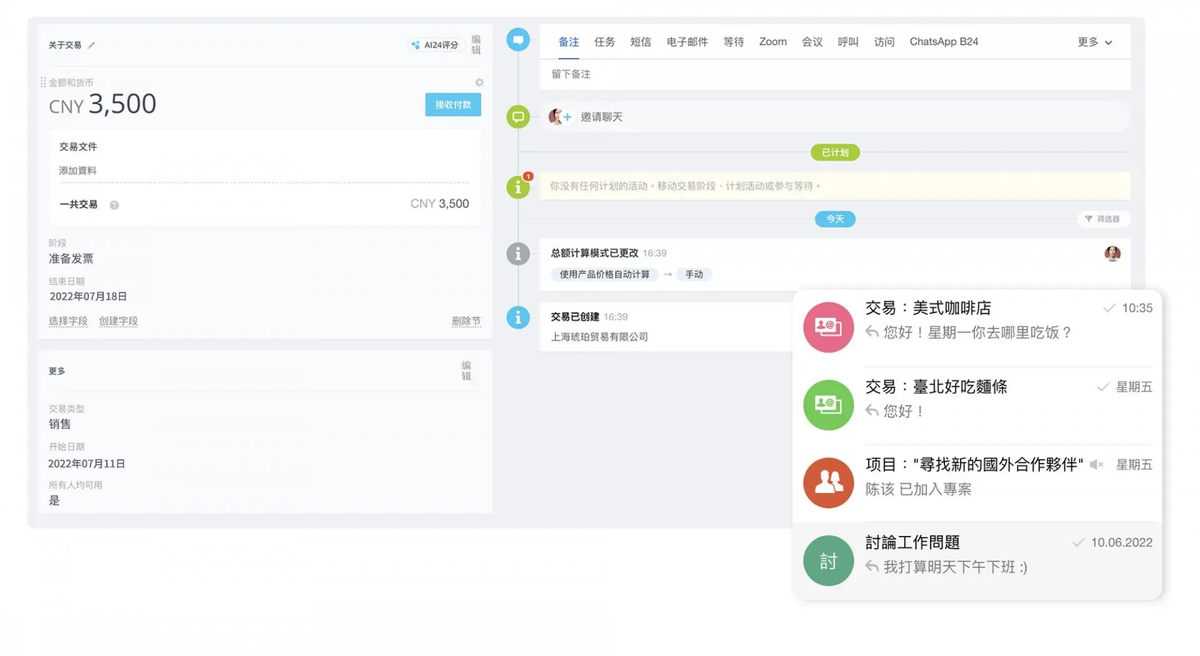This screenshot has width=1200, height=656.
Task: Click the 使用产品价格自动计算 tag
Action: point(604,274)
